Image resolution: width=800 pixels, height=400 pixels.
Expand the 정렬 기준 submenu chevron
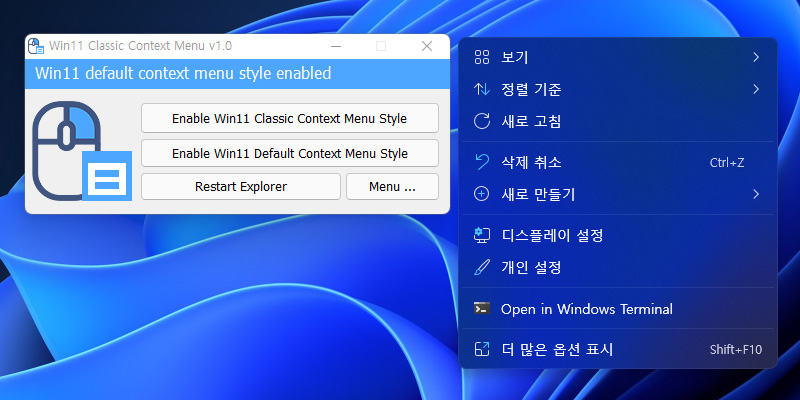pyautogui.click(x=756, y=89)
